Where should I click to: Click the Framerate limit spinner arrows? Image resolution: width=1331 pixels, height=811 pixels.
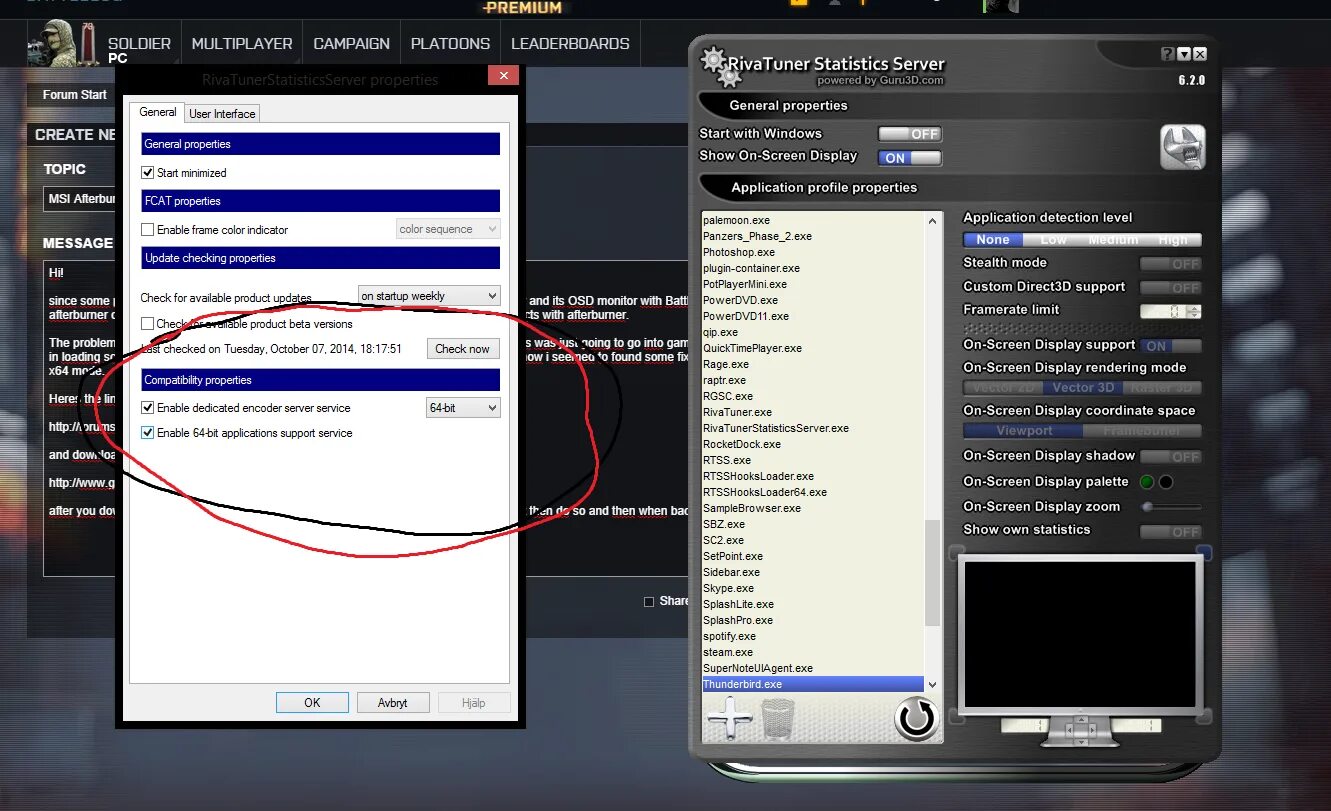pyautogui.click(x=1195, y=312)
